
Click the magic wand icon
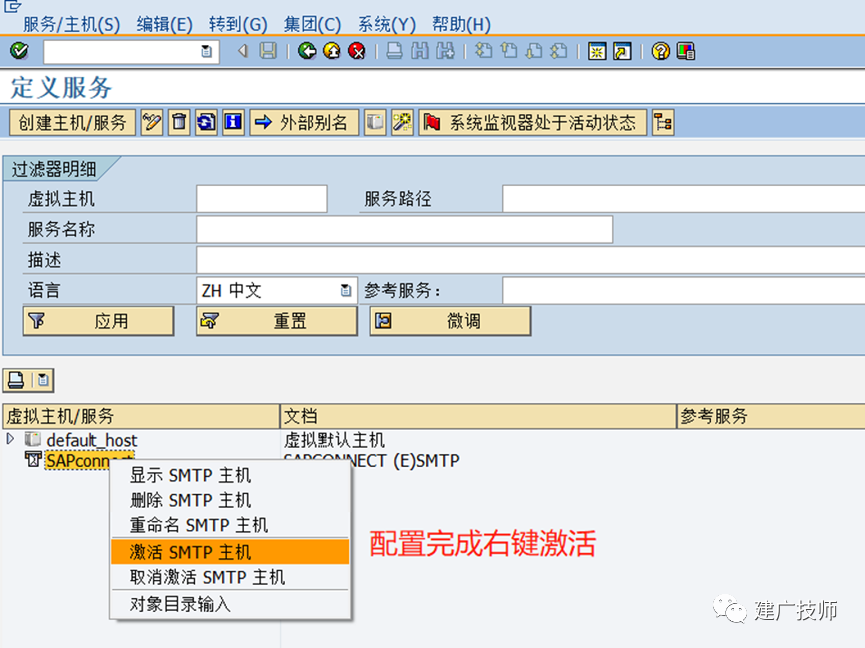[x=402, y=122]
